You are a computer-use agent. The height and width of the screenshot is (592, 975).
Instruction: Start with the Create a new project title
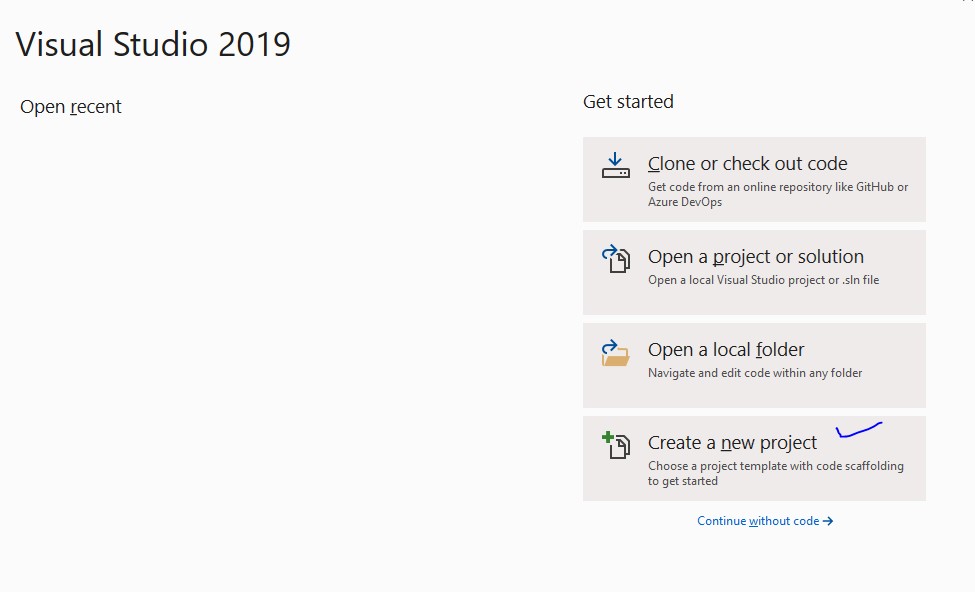[x=732, y=443]
